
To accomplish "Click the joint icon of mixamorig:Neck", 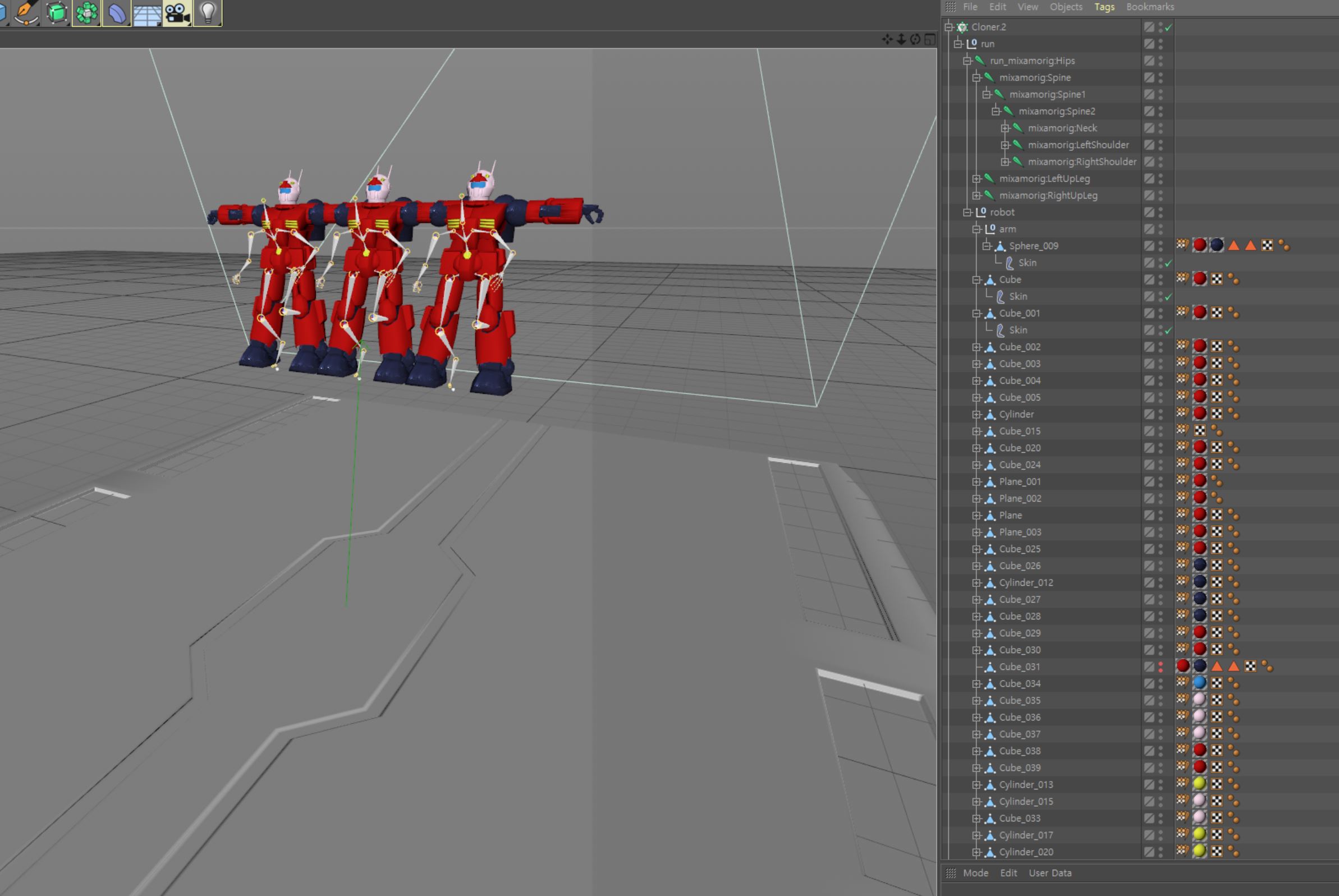I will (x=1018, y=128).
